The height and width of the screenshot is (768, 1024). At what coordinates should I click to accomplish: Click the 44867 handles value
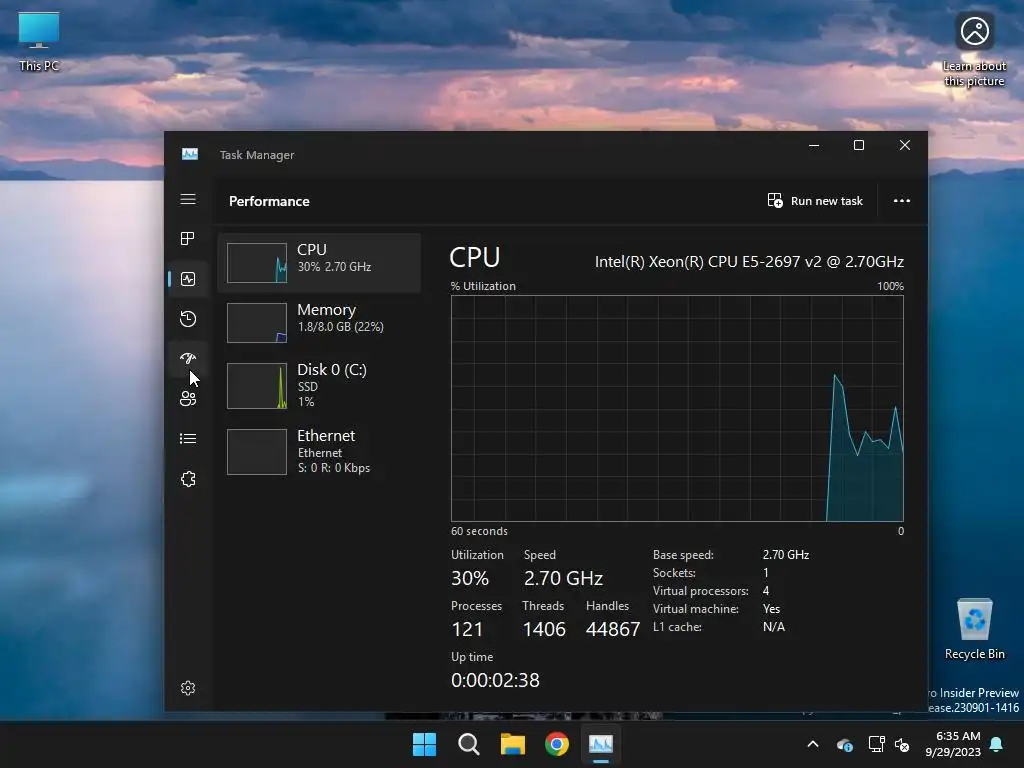click(x=613, y=629)
